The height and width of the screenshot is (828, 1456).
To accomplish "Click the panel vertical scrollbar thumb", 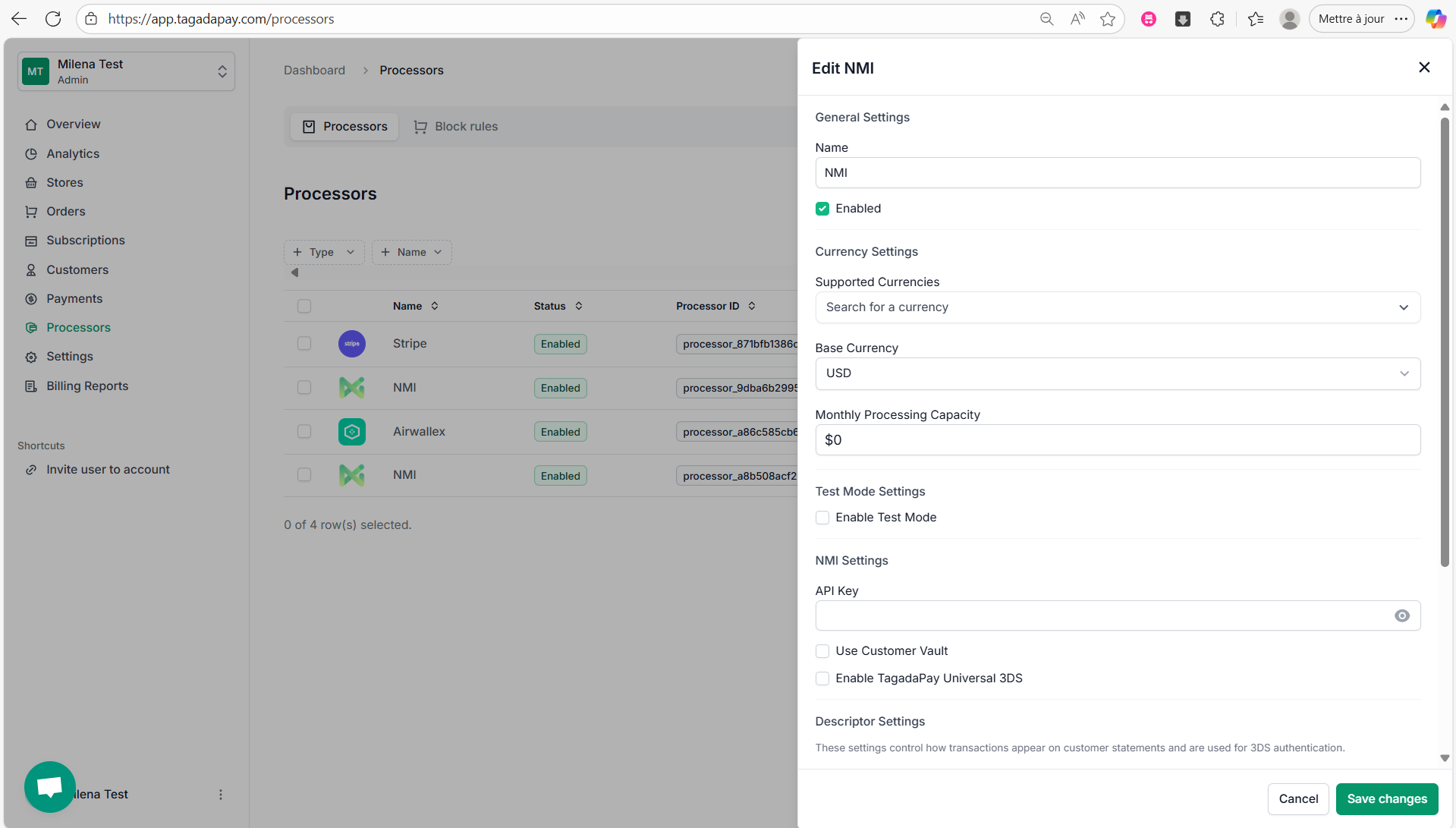I will tap(1445, 342).
